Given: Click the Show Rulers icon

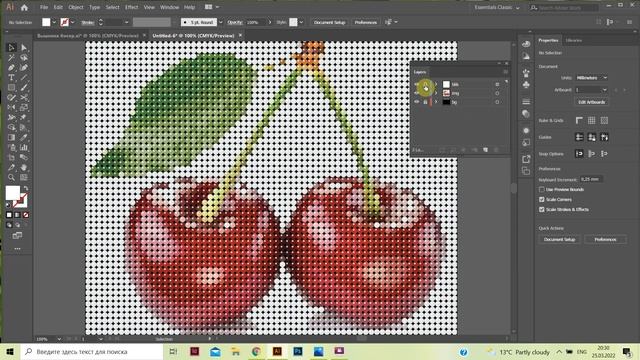Looking at the screenshot, I should click(x=579, y=120).
